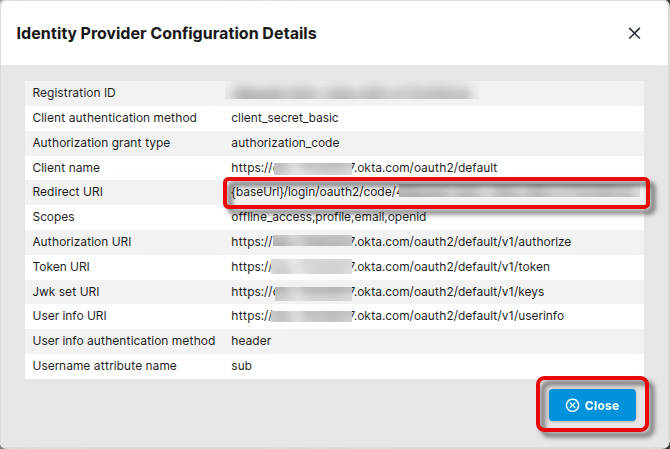
Task: Select the client_secret_basic value
Action: click(285, 118)
